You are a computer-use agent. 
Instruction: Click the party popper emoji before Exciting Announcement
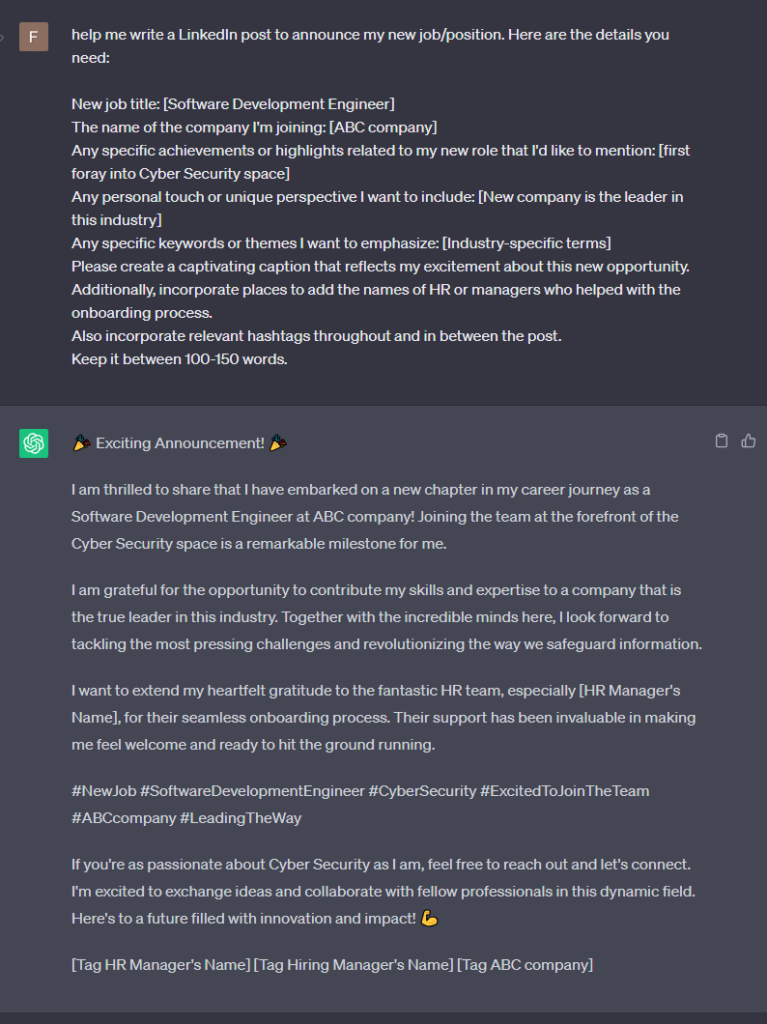(81, 443)
